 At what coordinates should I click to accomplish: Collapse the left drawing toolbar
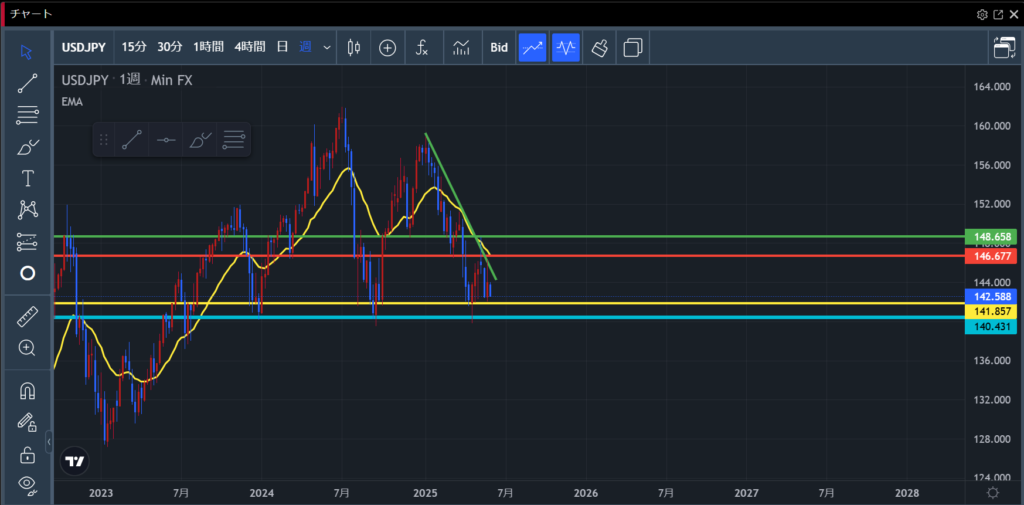point(49,442)
